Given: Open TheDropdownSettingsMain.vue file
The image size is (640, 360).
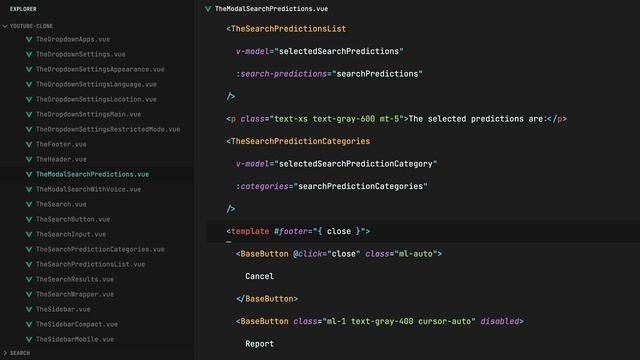Looking at the screenshot, I should [89, 114].
